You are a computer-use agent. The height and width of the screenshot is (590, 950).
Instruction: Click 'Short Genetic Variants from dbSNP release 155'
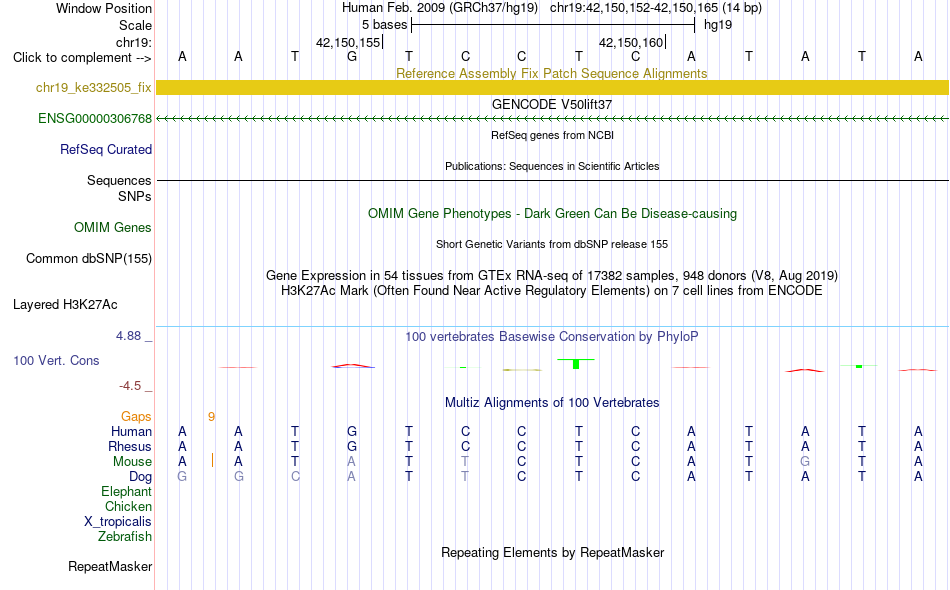click(552, 244)
